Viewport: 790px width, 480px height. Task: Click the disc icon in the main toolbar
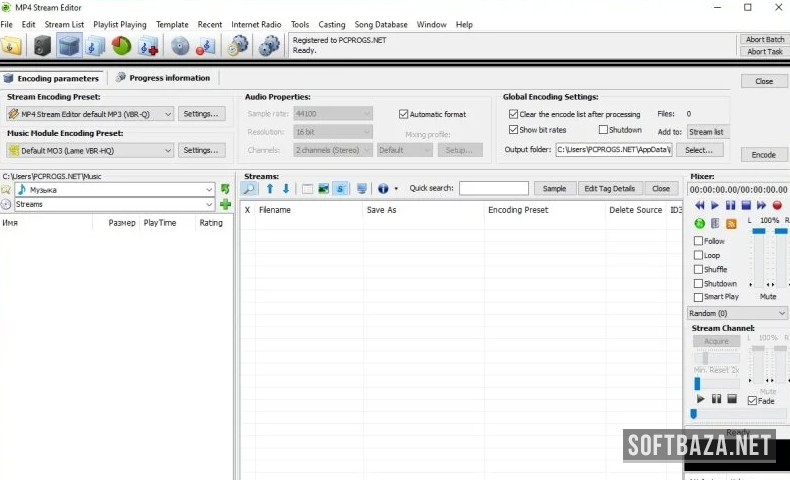coord(180,45)
